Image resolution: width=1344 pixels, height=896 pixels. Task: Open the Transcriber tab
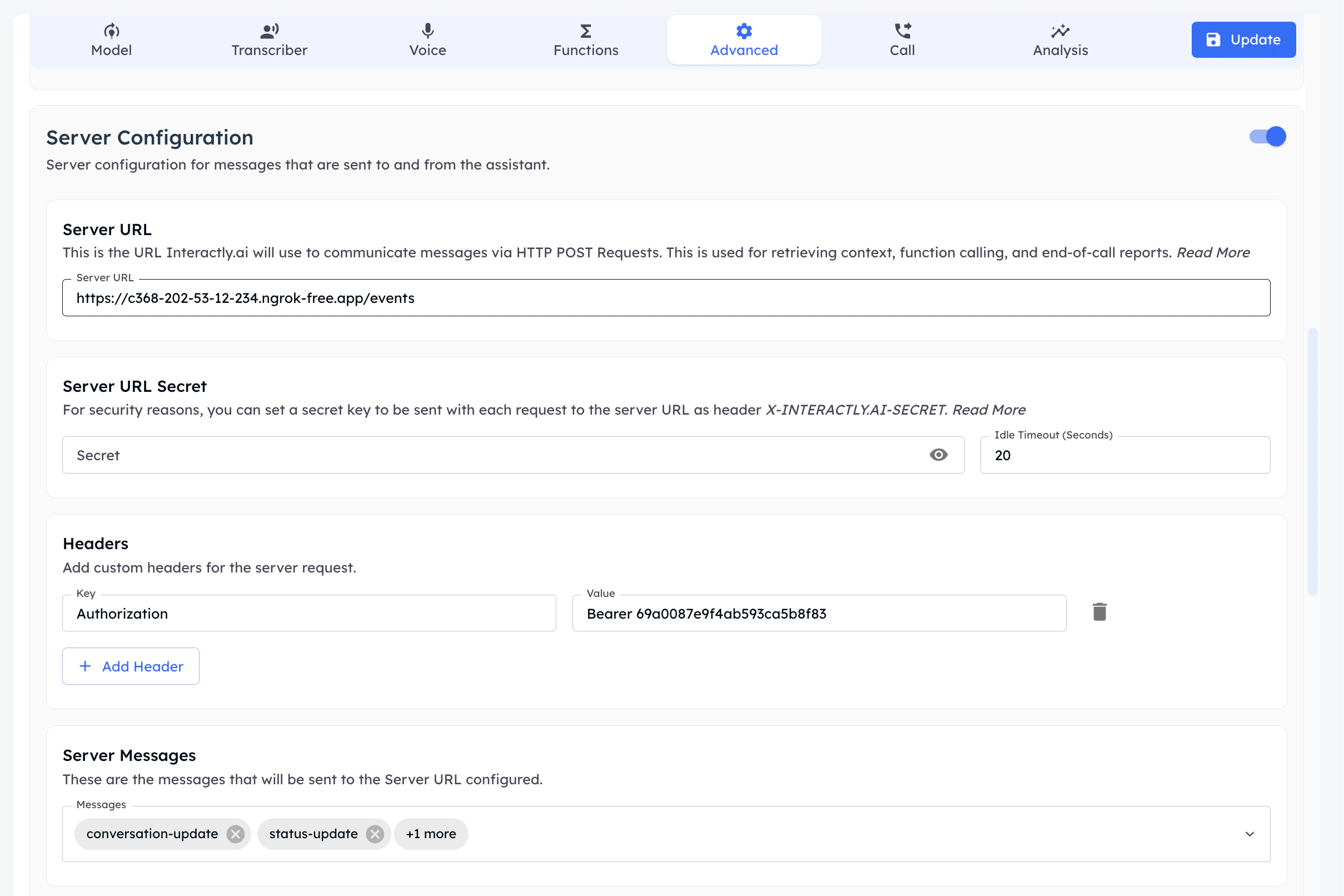[x=269, y=40]
